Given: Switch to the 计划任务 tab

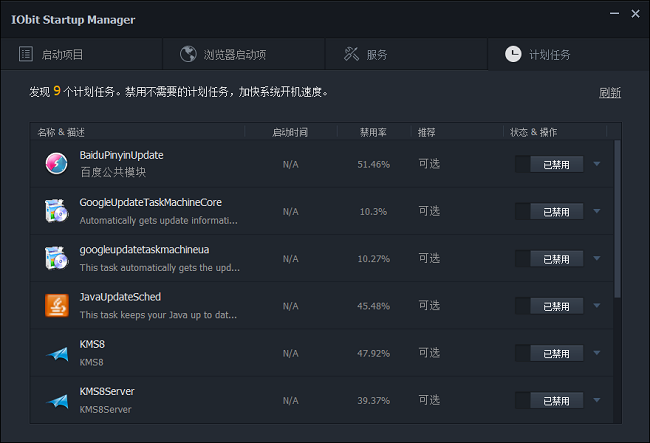Looking at the screenshot, I should 568,54.
